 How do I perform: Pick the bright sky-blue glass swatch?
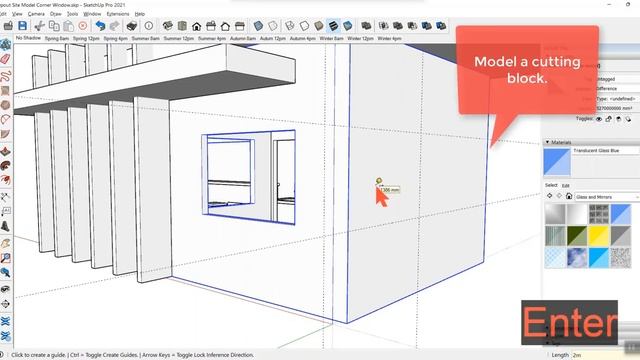point(599,258)
